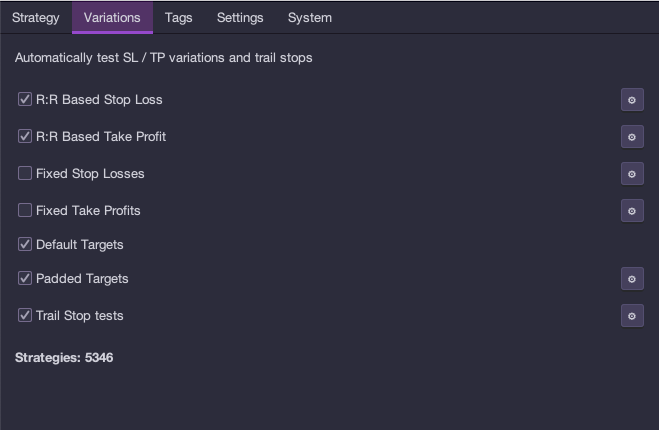Open the System tab
Screen dimensions: 659x430
(310, 18)
